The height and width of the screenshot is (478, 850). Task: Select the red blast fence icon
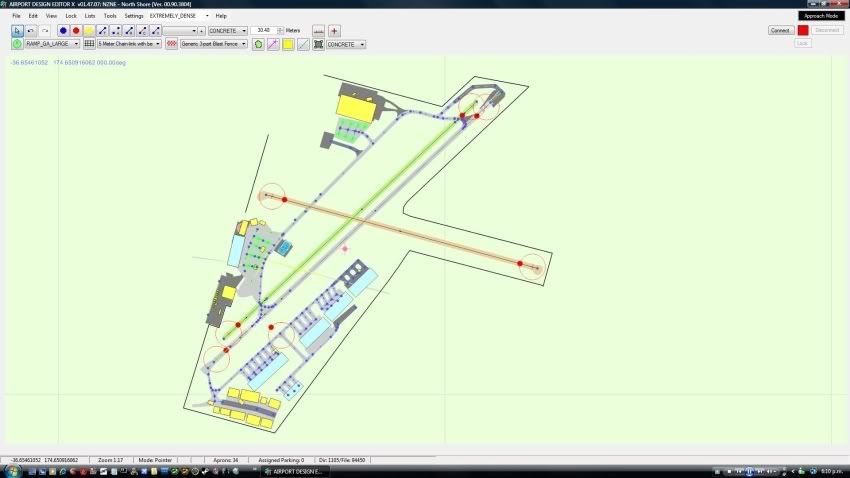(171, 45)
